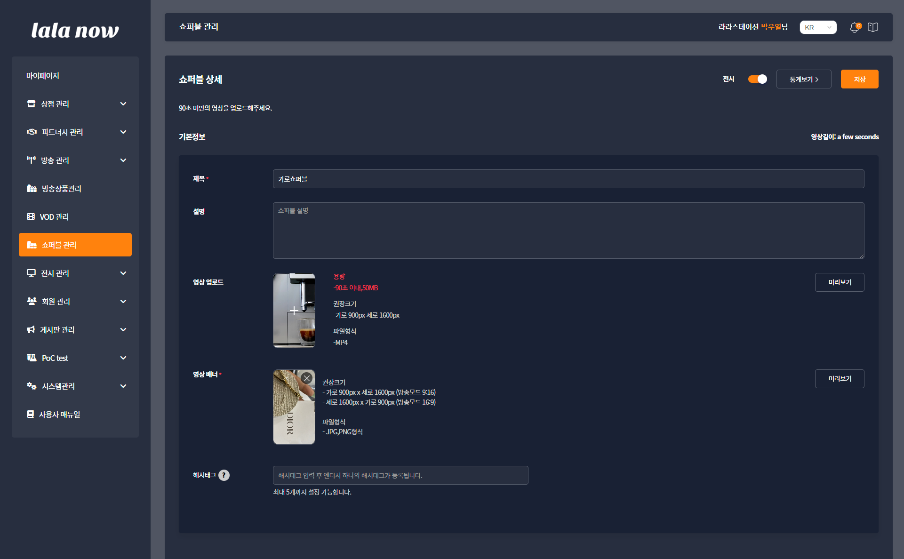This screenshot has width=904, height=559.
Task: Click the megaphone icon beside 게시판 관리
Action: coord(31,330)
